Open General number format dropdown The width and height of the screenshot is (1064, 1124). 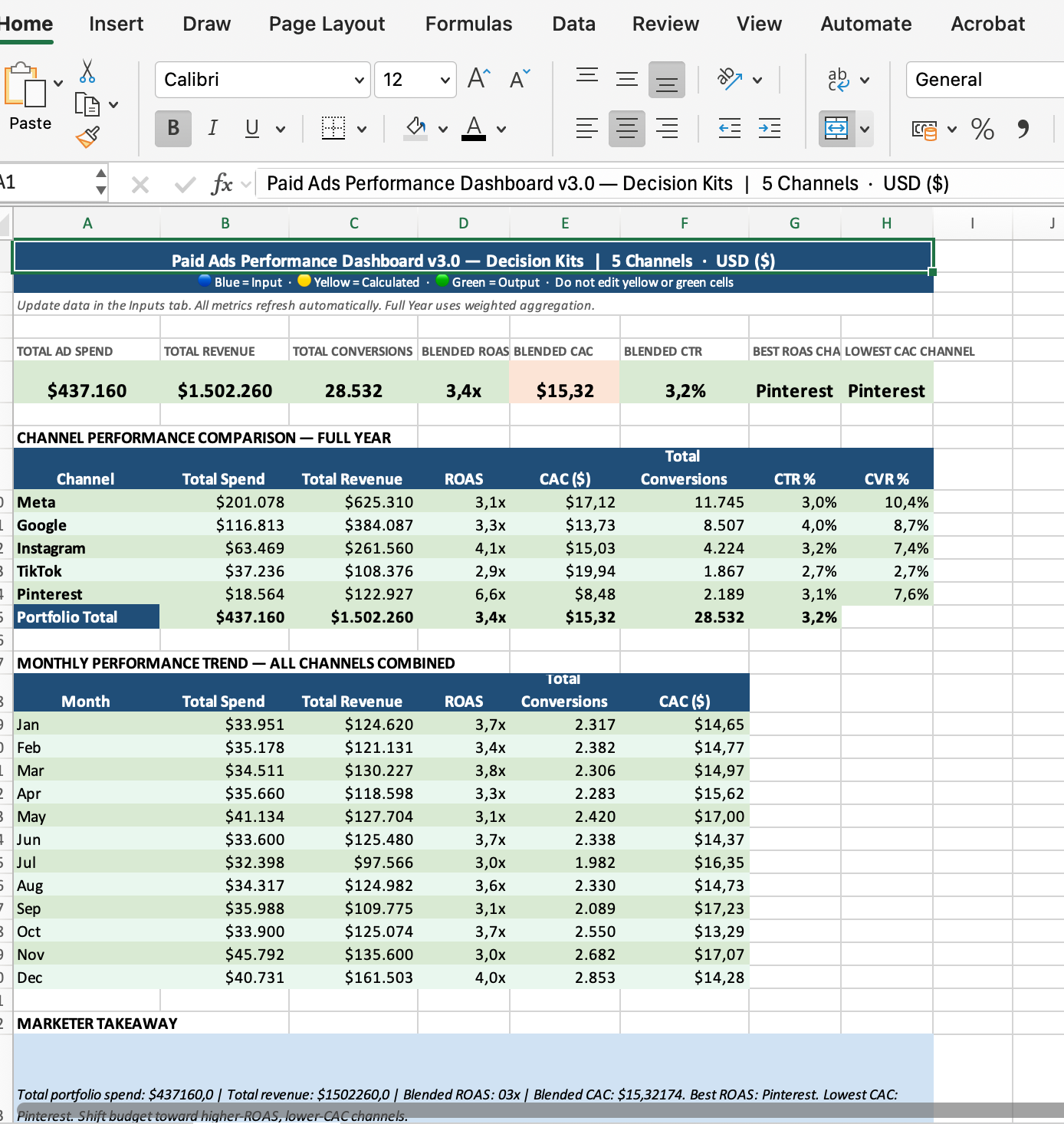click(x=985, y=80)
